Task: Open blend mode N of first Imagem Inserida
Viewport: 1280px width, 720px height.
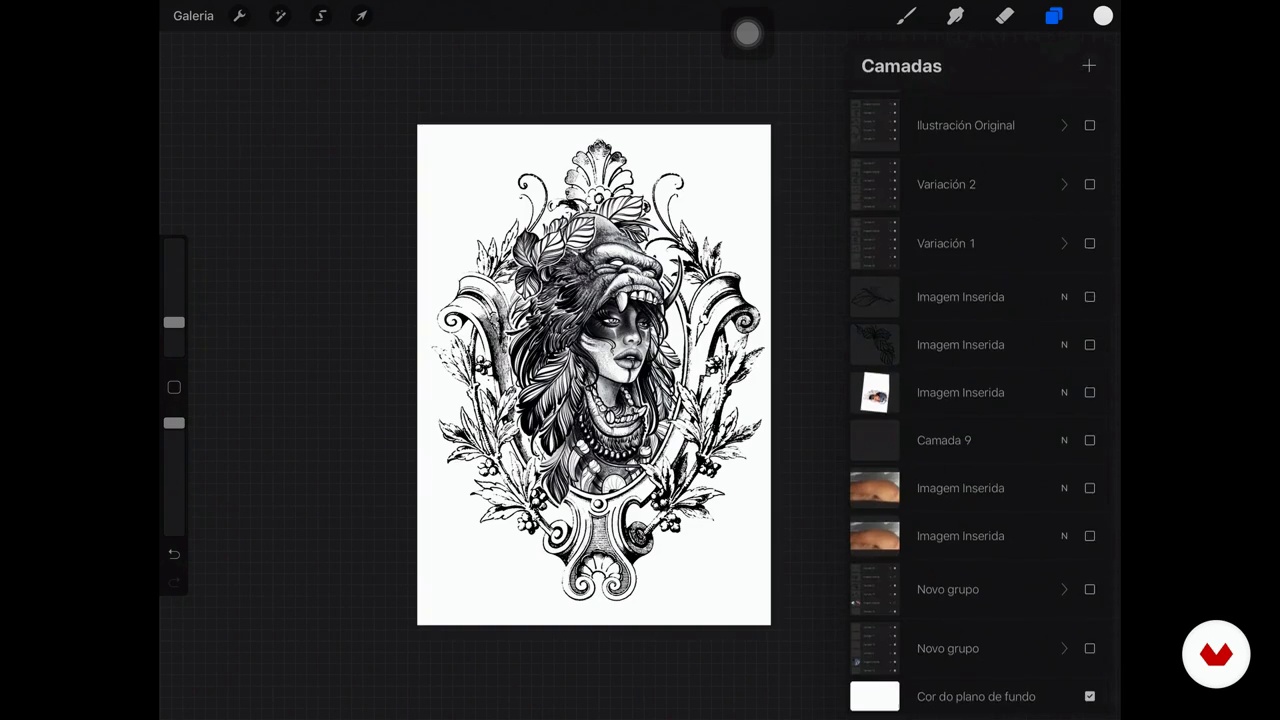Action: click(1064, 297)
